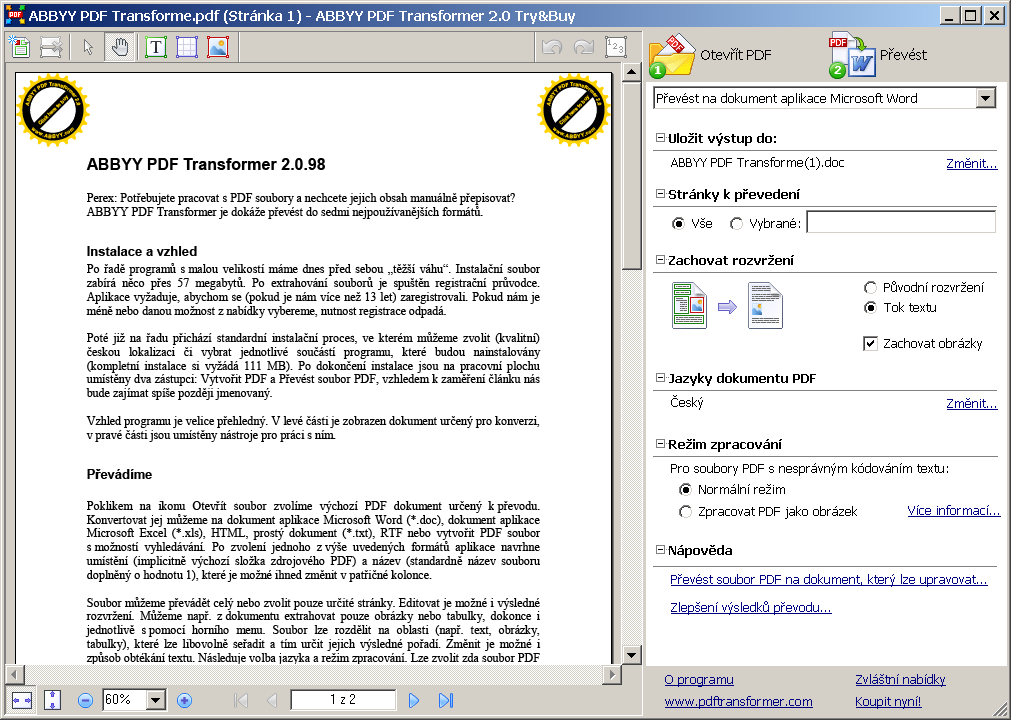Click the vertical scrollbar down arrow
The width and height of the screenshot is (1011, 720).
[631, 656]
